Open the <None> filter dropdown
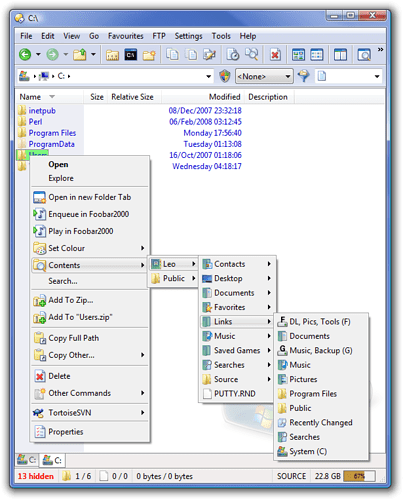The width and height of the screenshot is (403, 500). tap(264, 76)
